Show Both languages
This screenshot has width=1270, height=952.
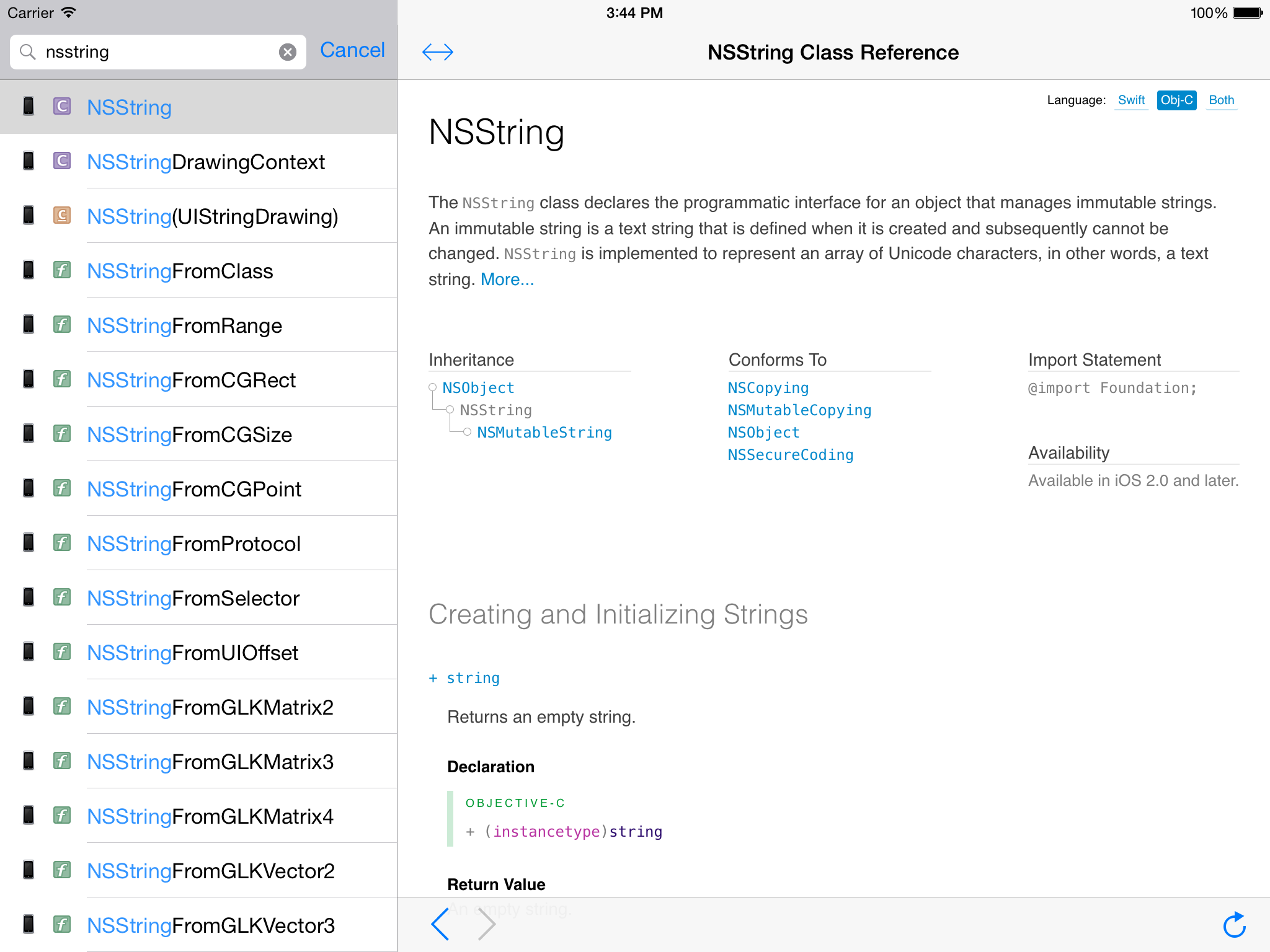(x=1221, y=100)
